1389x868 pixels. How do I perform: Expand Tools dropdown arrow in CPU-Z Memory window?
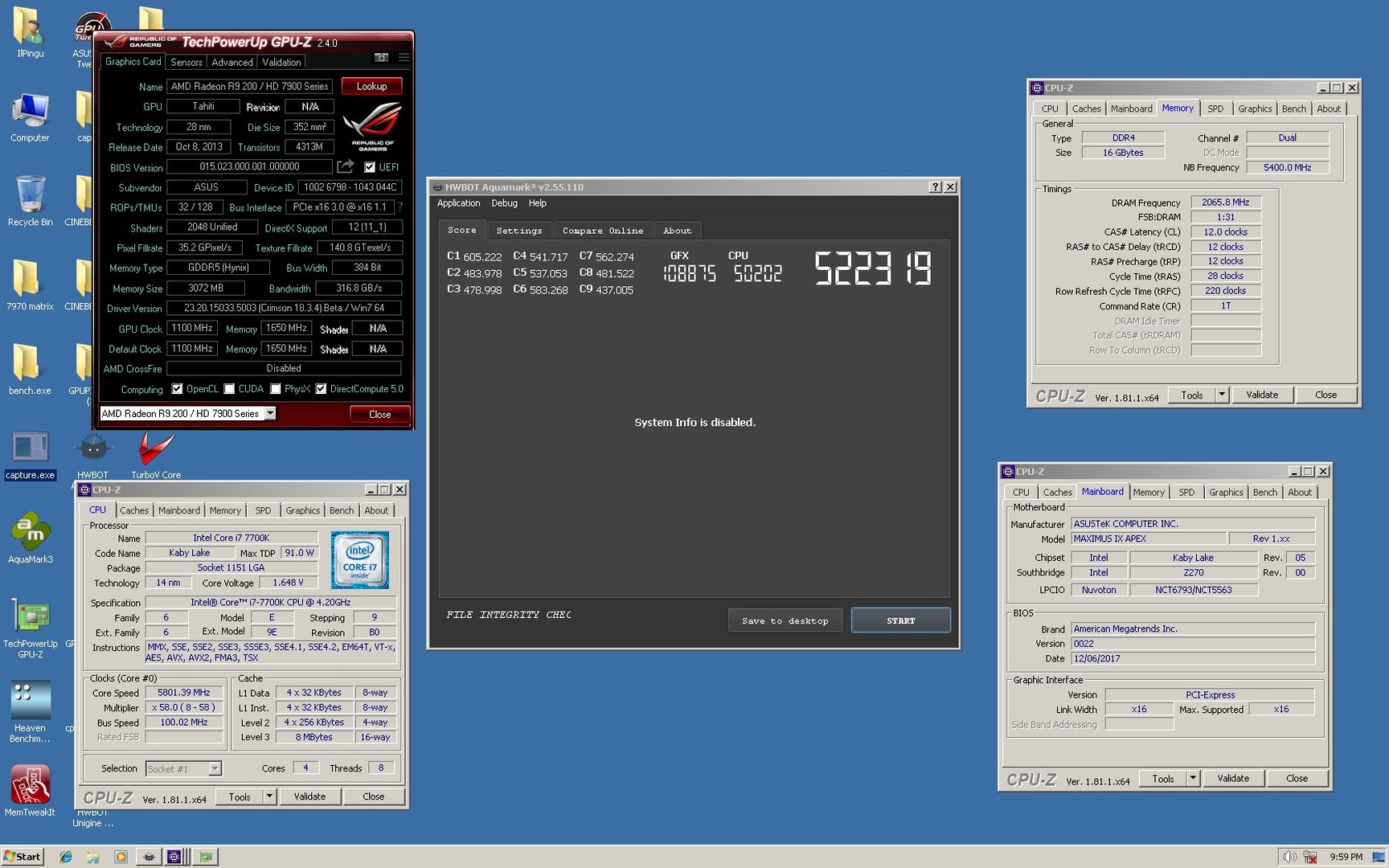(x=1222, y=395)
